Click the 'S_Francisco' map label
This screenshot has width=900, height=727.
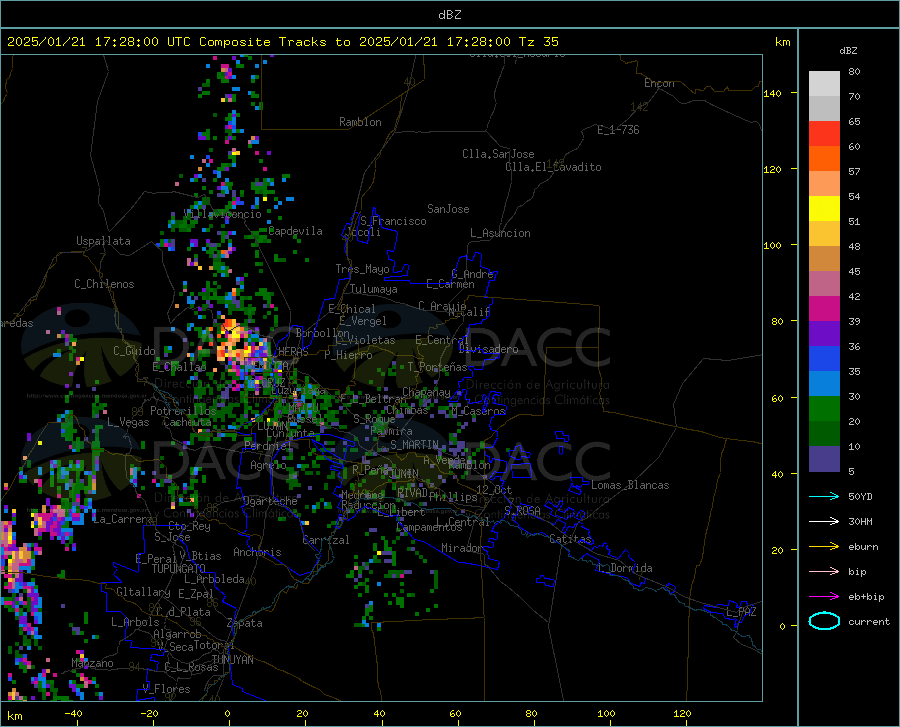pos(393,221)
